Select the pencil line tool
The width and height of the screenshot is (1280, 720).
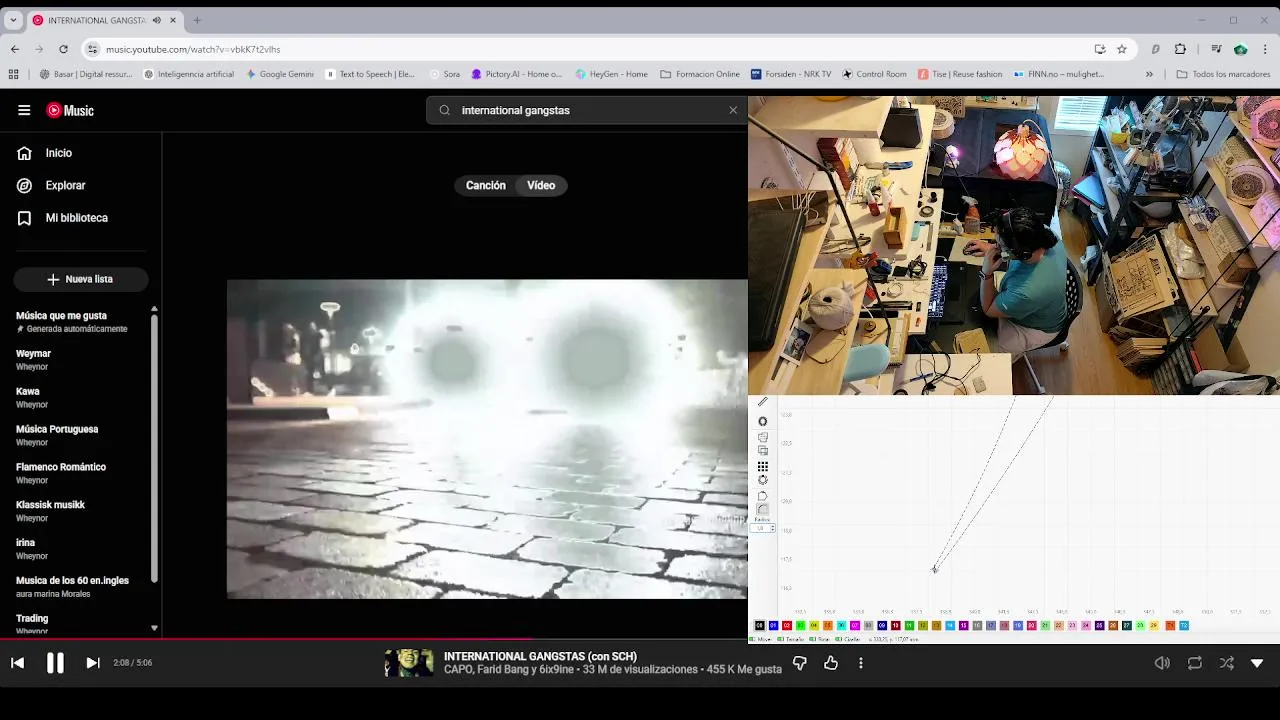tap(763, 402)
